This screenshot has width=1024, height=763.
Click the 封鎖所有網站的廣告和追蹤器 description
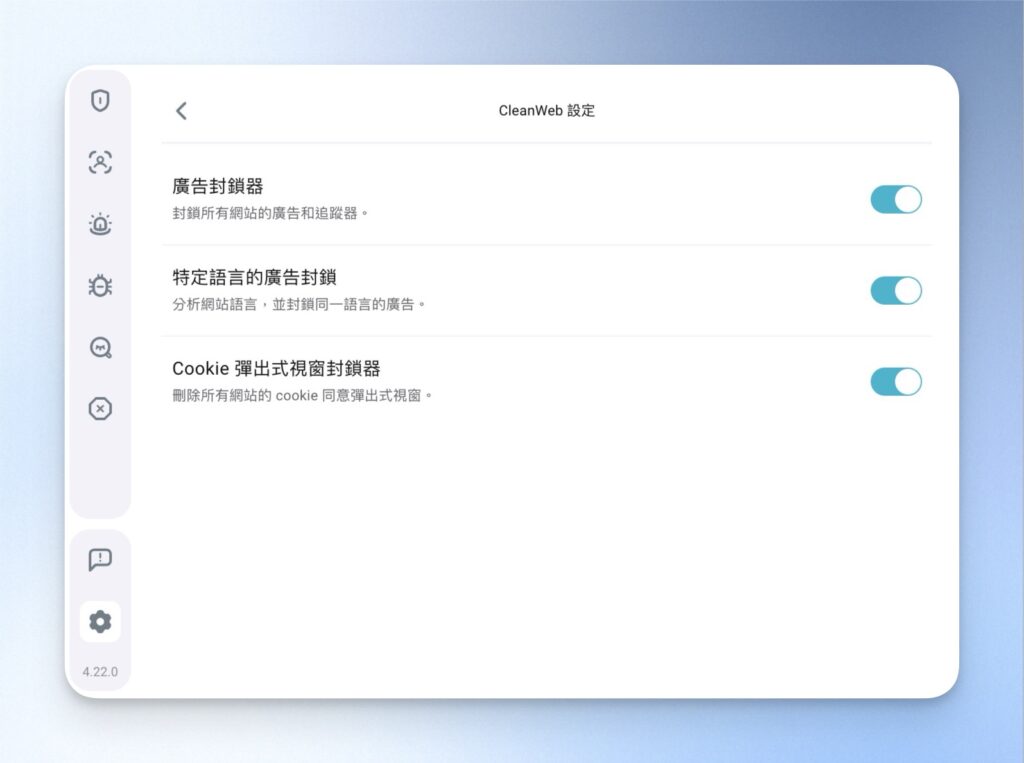tap(270, 214)
